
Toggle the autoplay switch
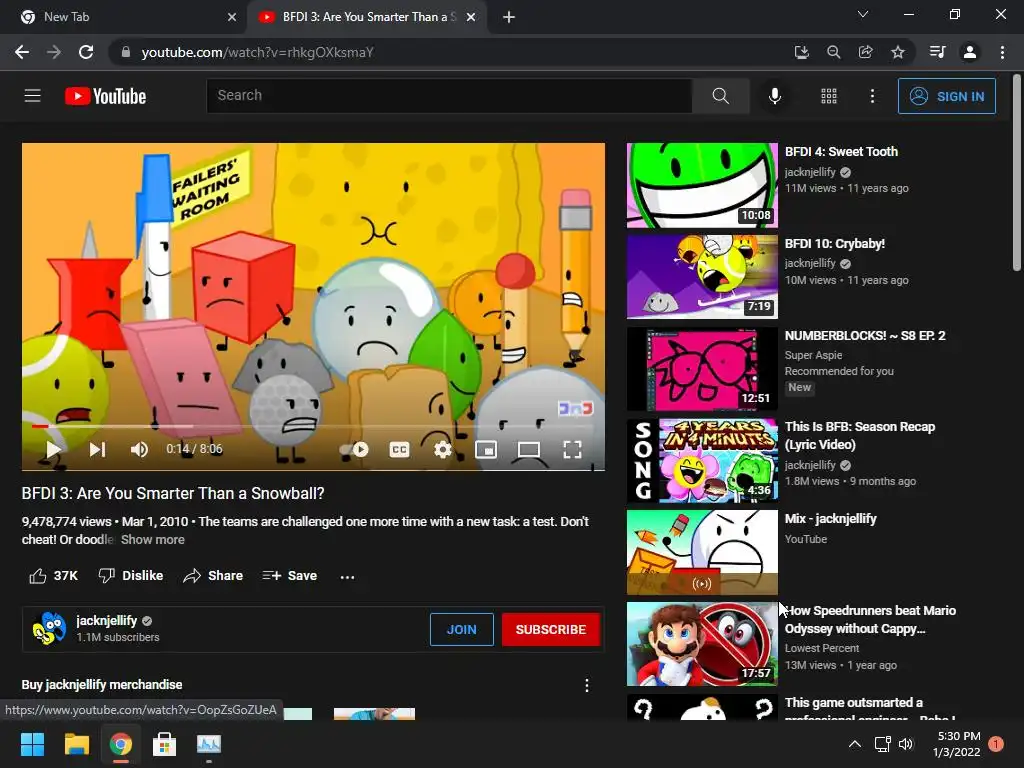[354, 449]
